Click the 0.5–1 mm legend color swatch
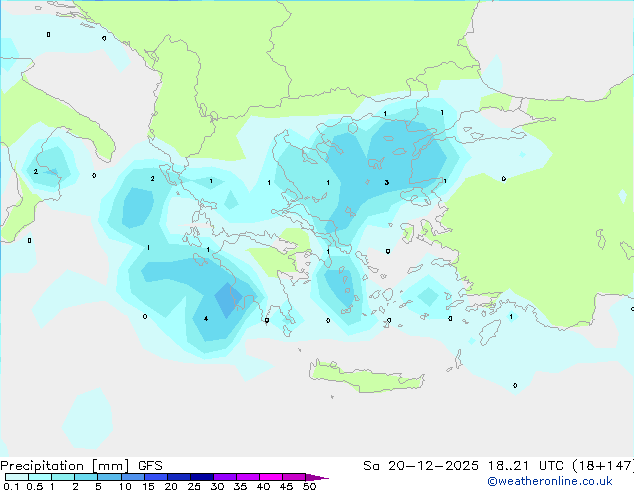The image size is (634, 490). click(40, 477)
